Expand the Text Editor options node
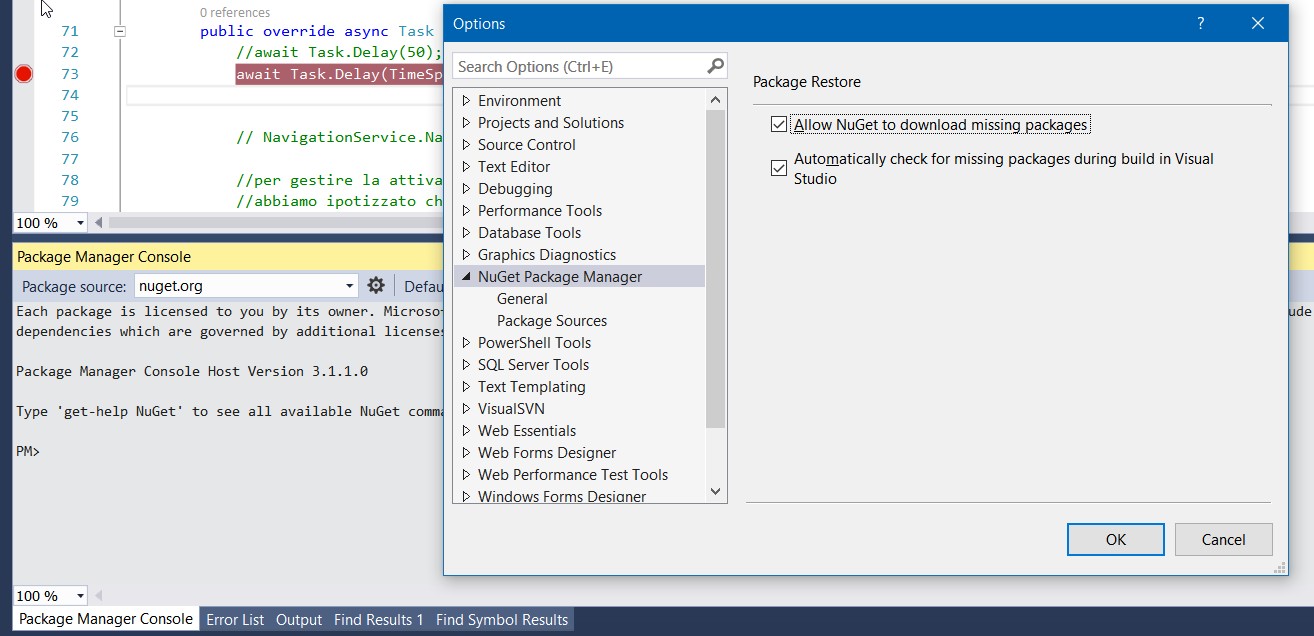 [466, 167]
